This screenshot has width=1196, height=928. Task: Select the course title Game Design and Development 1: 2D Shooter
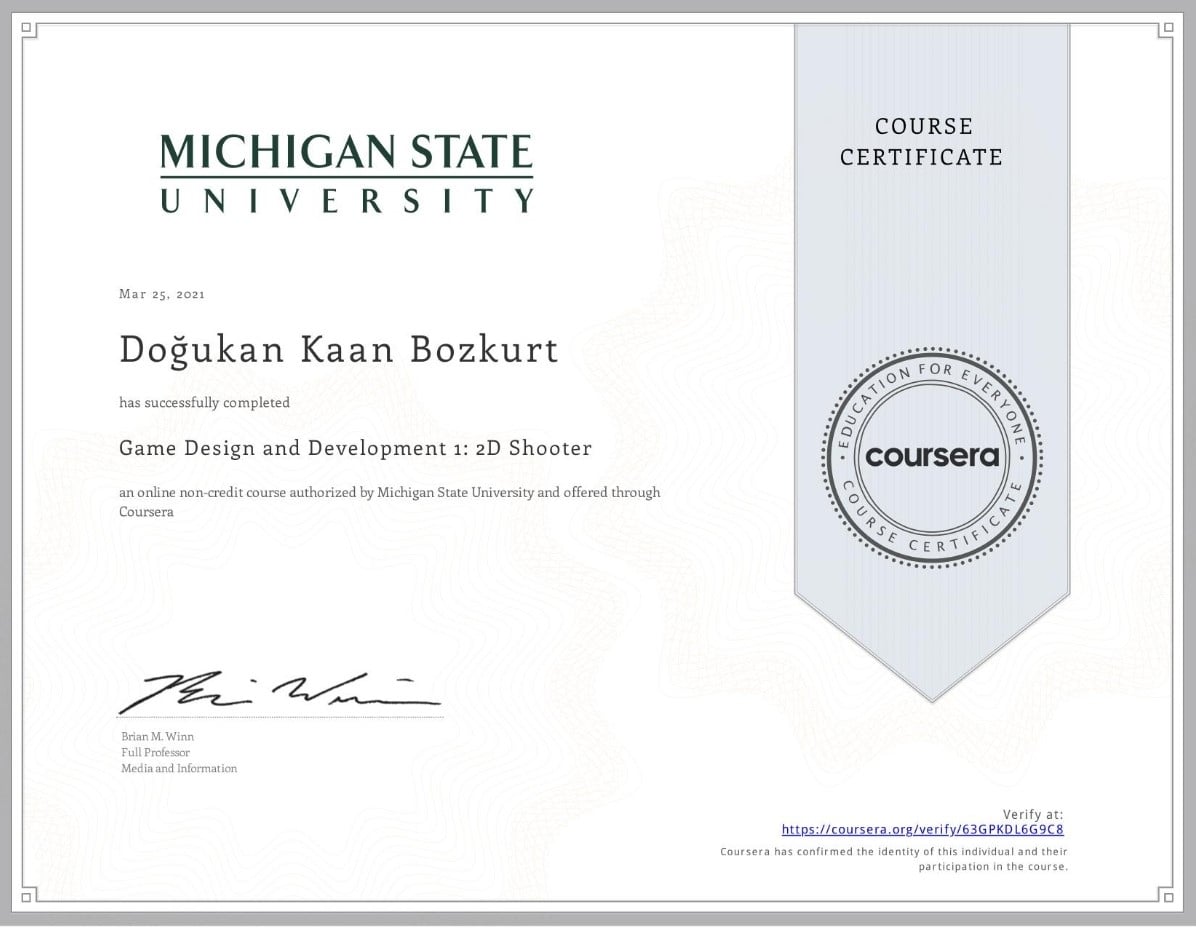coord(355,448)
